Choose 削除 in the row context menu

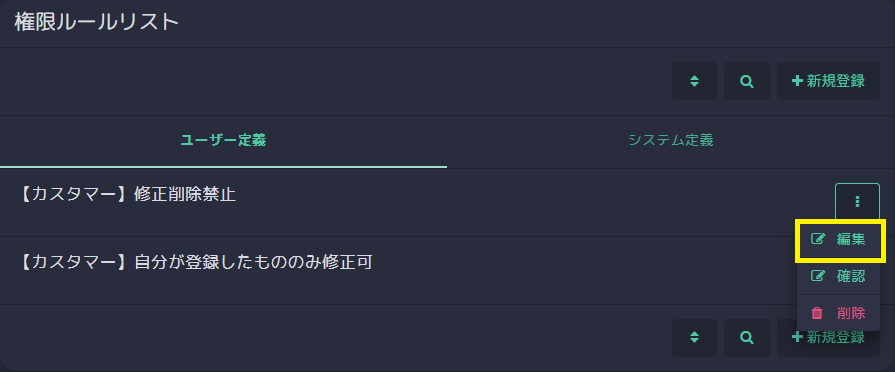(x=838, y=313)
